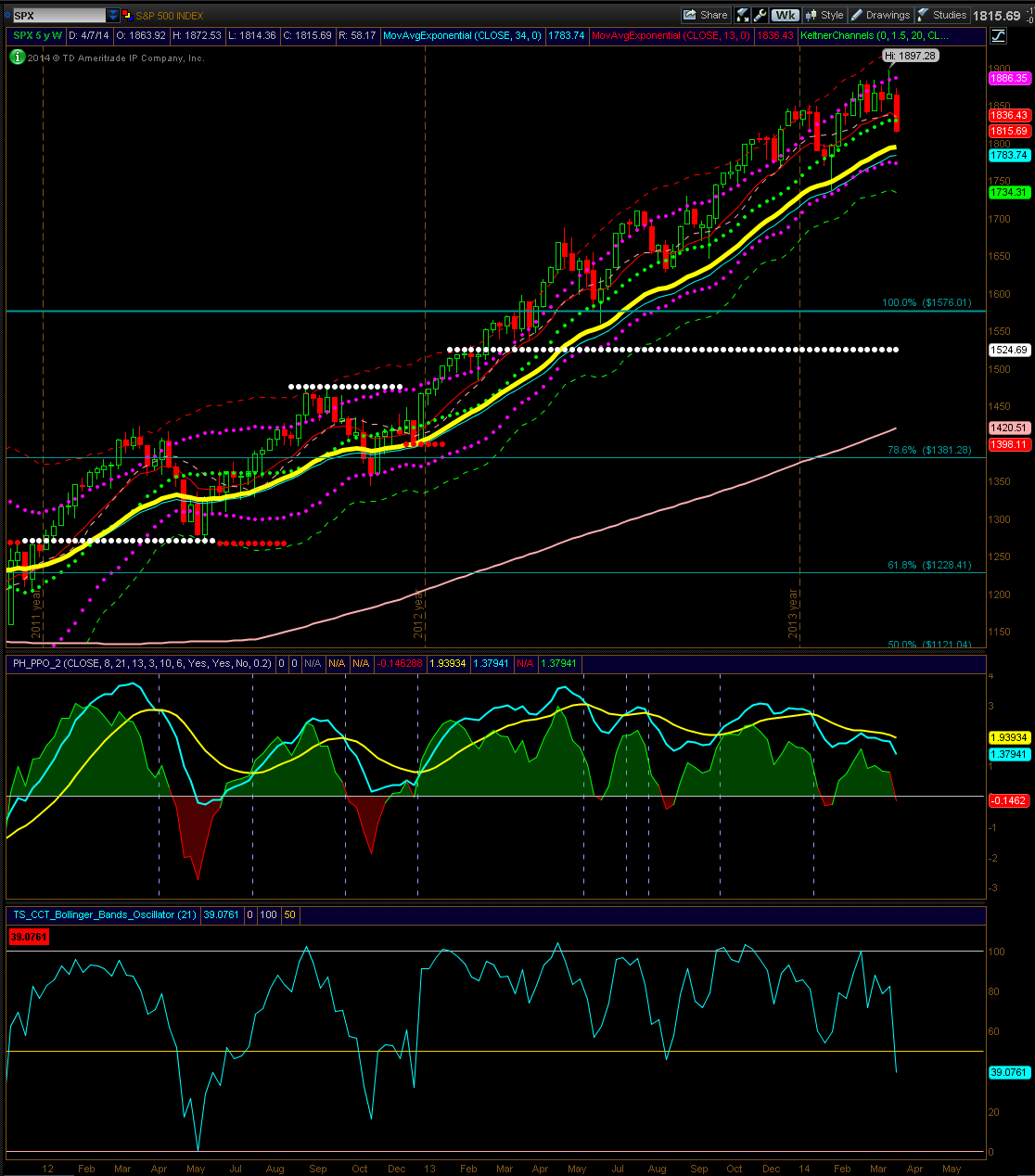Click the SPX symbol input field
The height and width of the screenshot is (1176, 1035).
[58, 16]
